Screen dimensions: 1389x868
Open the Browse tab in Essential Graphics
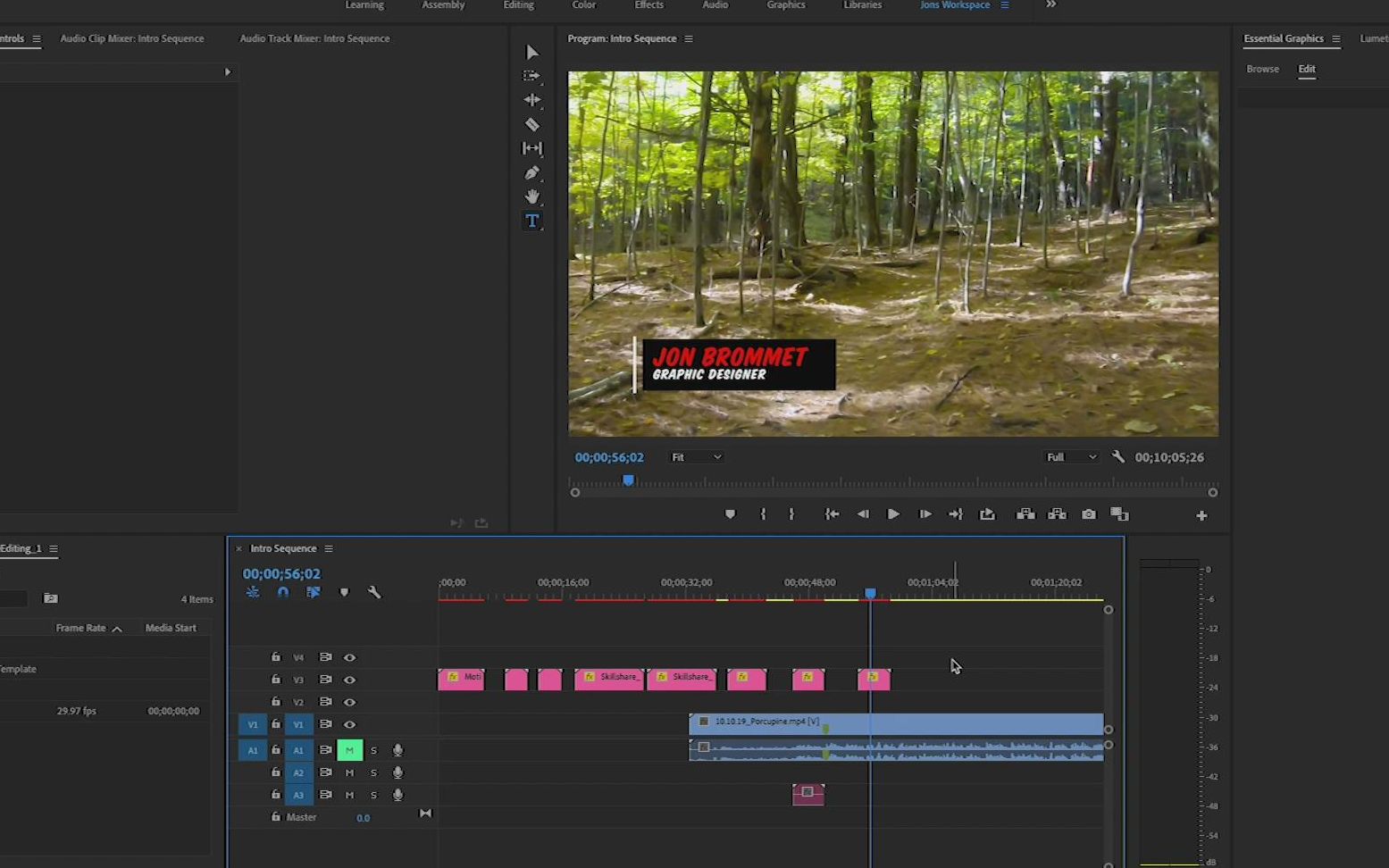pos(1262,69)
